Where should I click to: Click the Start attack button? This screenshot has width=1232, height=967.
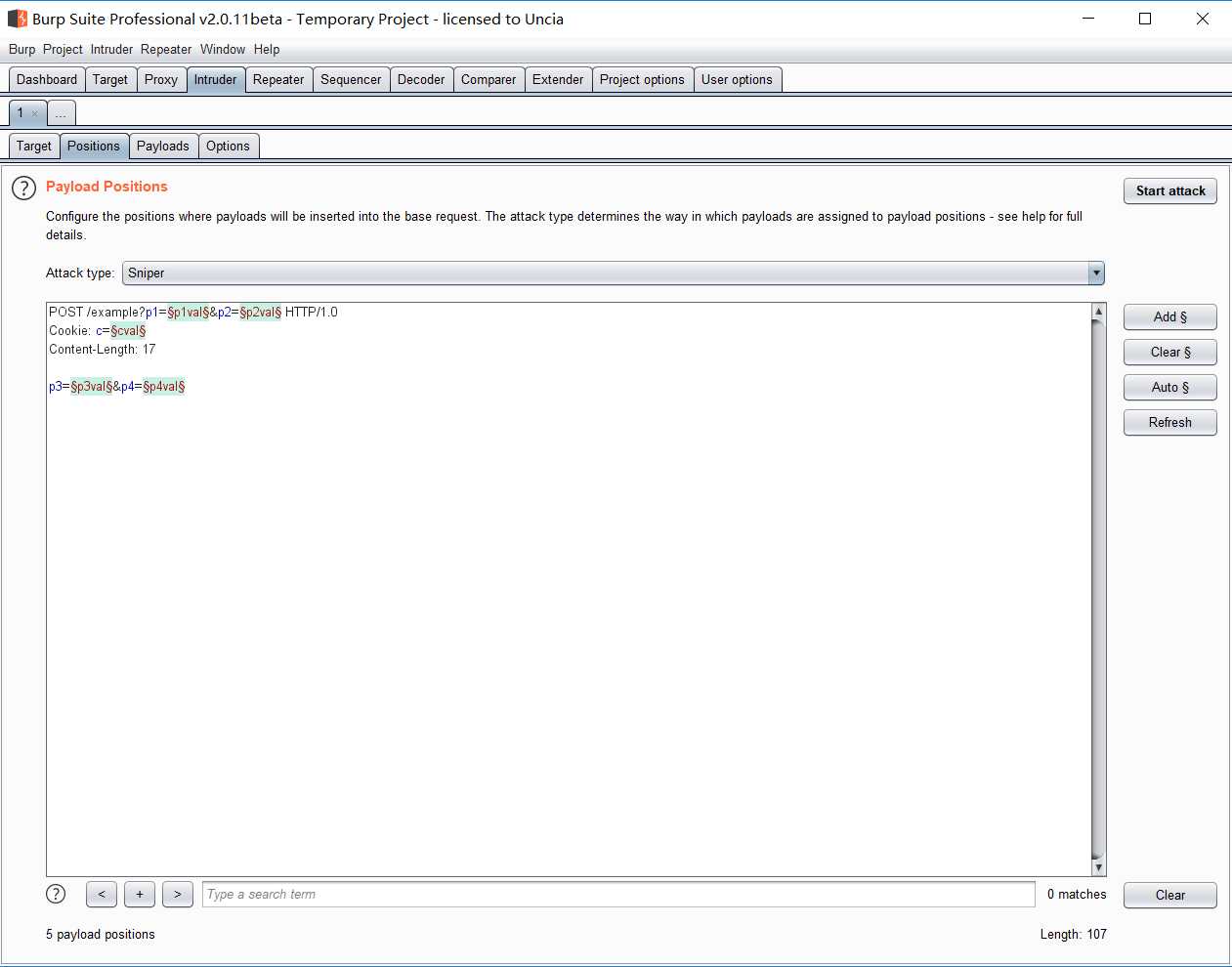[1170, 191]
